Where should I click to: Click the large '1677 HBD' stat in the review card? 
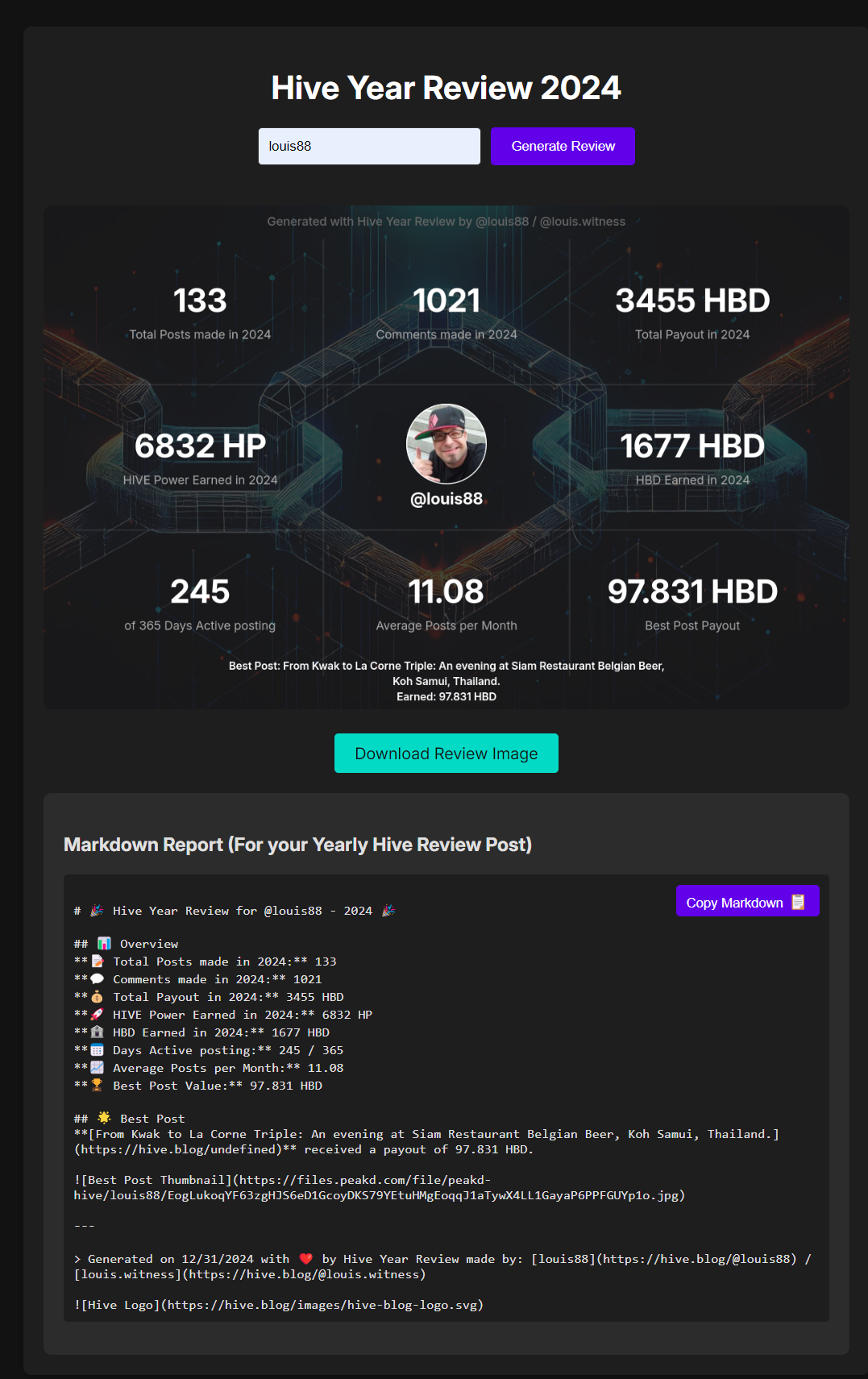[x=692, y=446]
